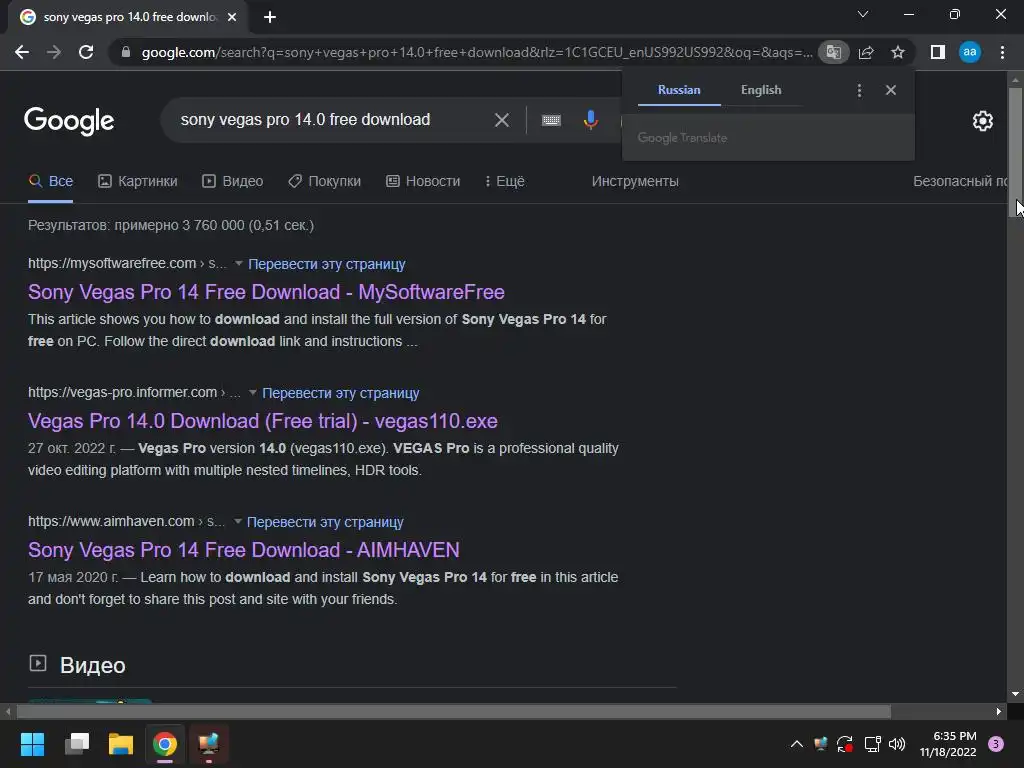Image resolution: width=1024 pixels, height=768 pixels.
Task: Click the Безопасный поиск label
Action: [x=960, y=181]
